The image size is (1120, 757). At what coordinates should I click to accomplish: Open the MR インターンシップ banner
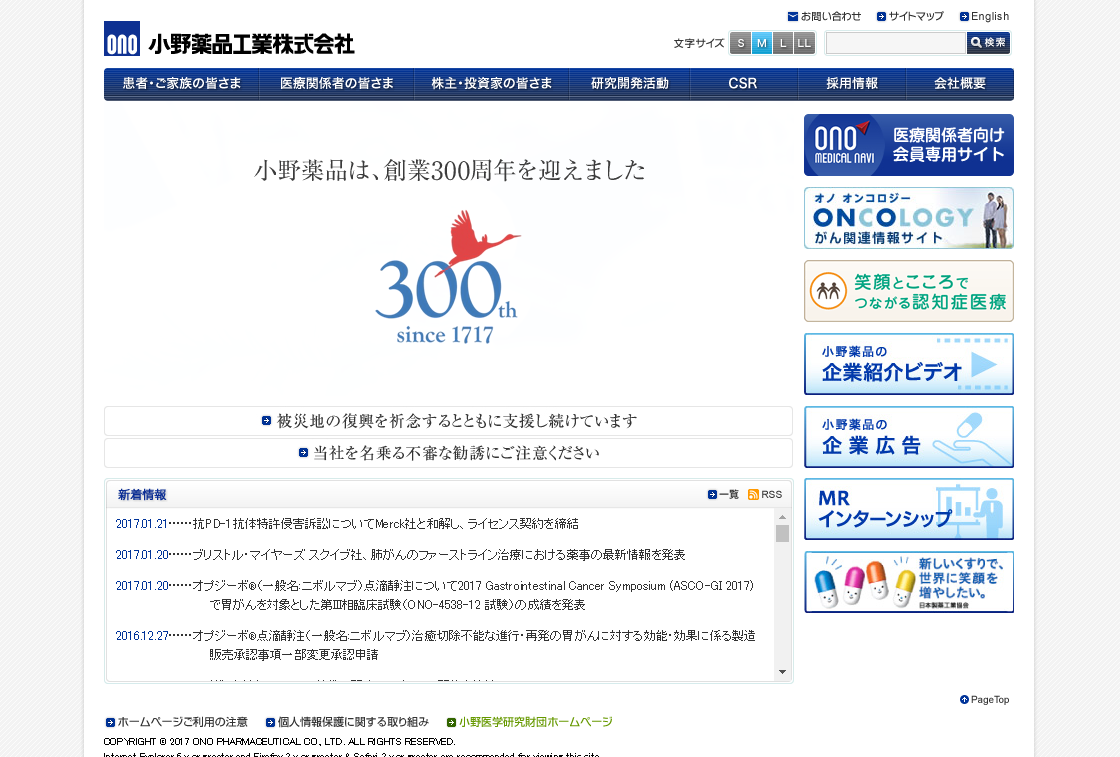point(909,509)
